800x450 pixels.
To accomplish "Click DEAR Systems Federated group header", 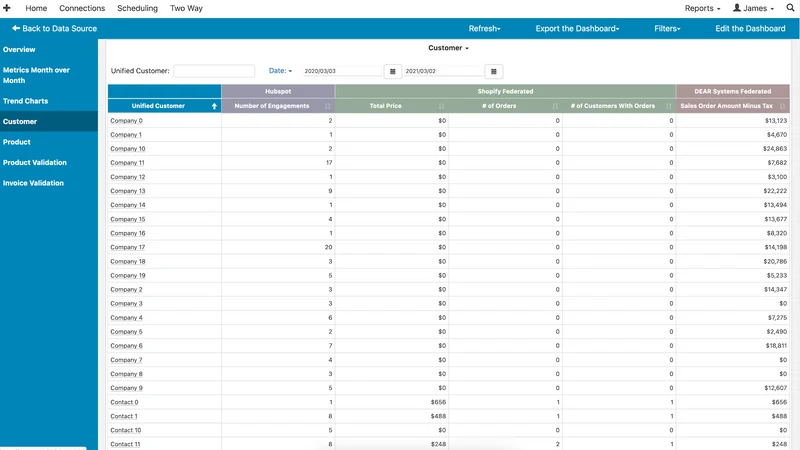I will pos(733,91).
